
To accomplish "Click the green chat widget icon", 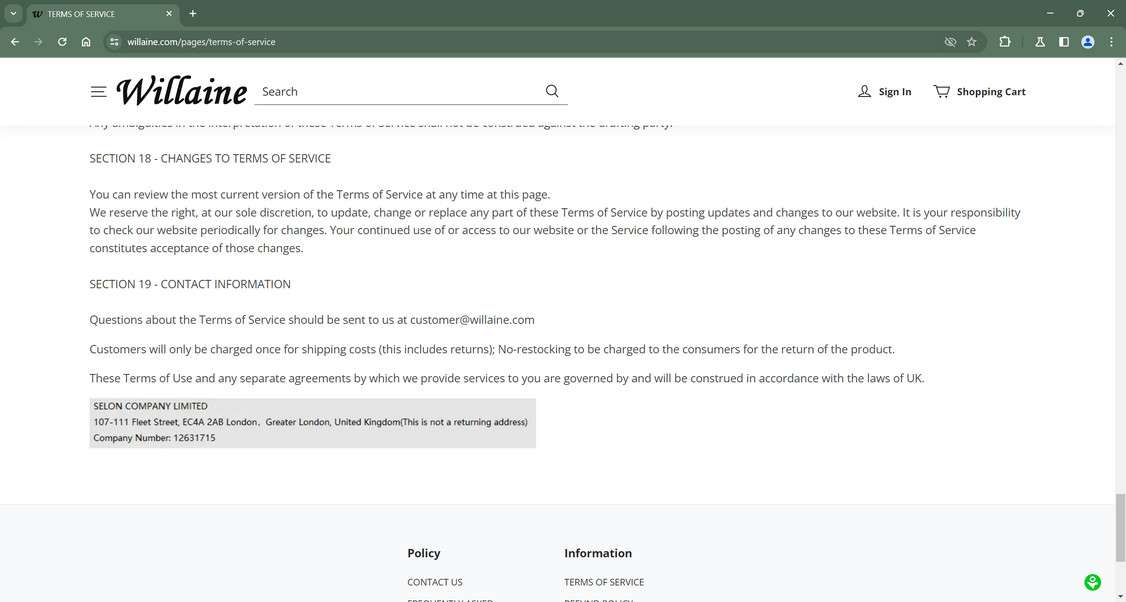I will 1093,582.
